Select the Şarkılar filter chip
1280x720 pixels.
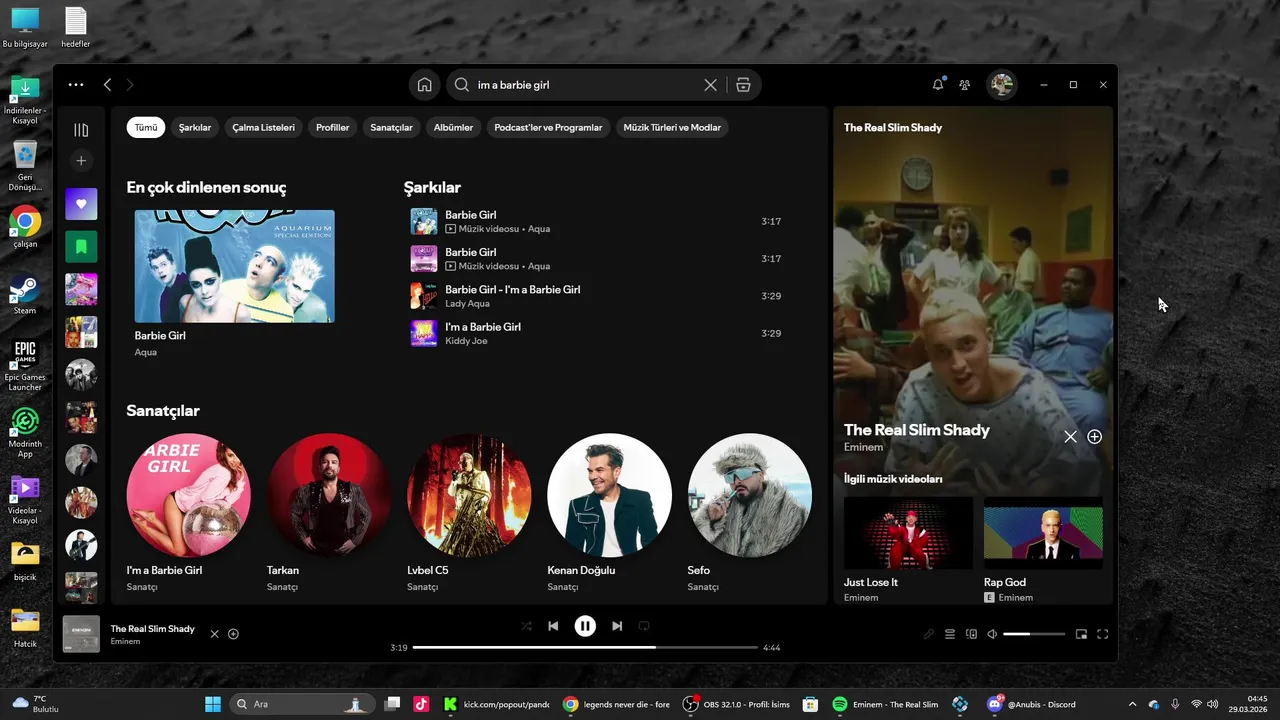pyautogui.click(x=195, y=128)
